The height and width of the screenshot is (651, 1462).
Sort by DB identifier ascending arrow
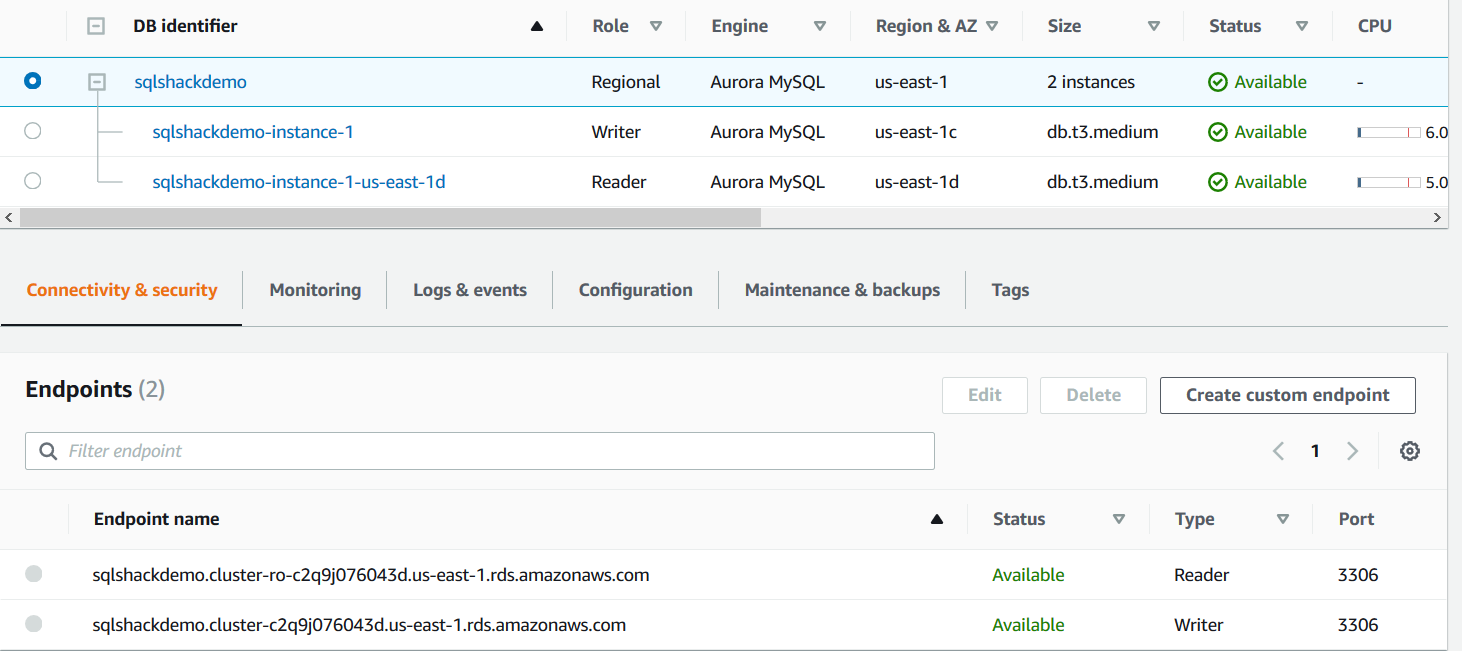(536, 27)
